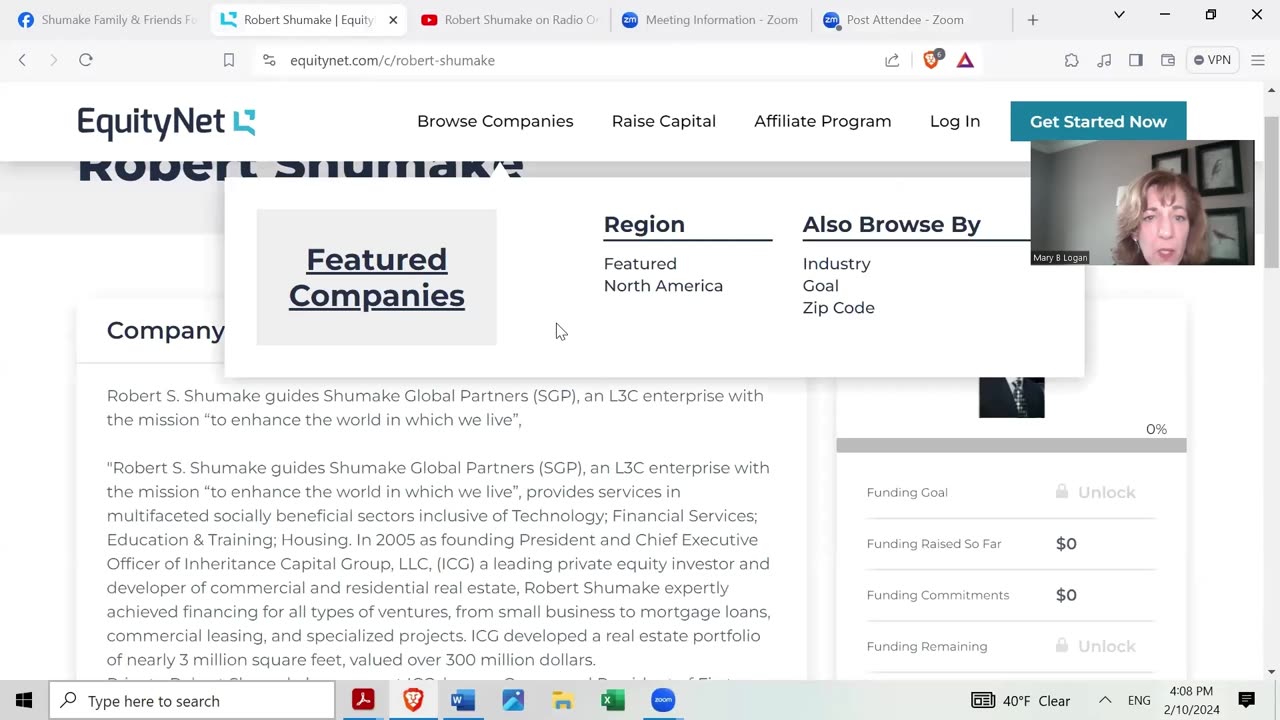Browse by Zip Code link
Image resolution: width=1280 pixels, height=720 pixels.
(x=838, y=308)
